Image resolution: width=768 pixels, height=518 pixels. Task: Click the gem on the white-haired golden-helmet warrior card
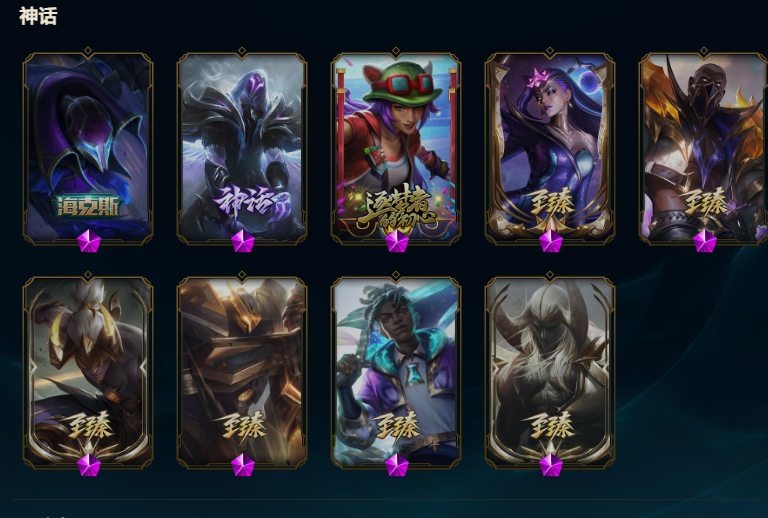point(89,465)
